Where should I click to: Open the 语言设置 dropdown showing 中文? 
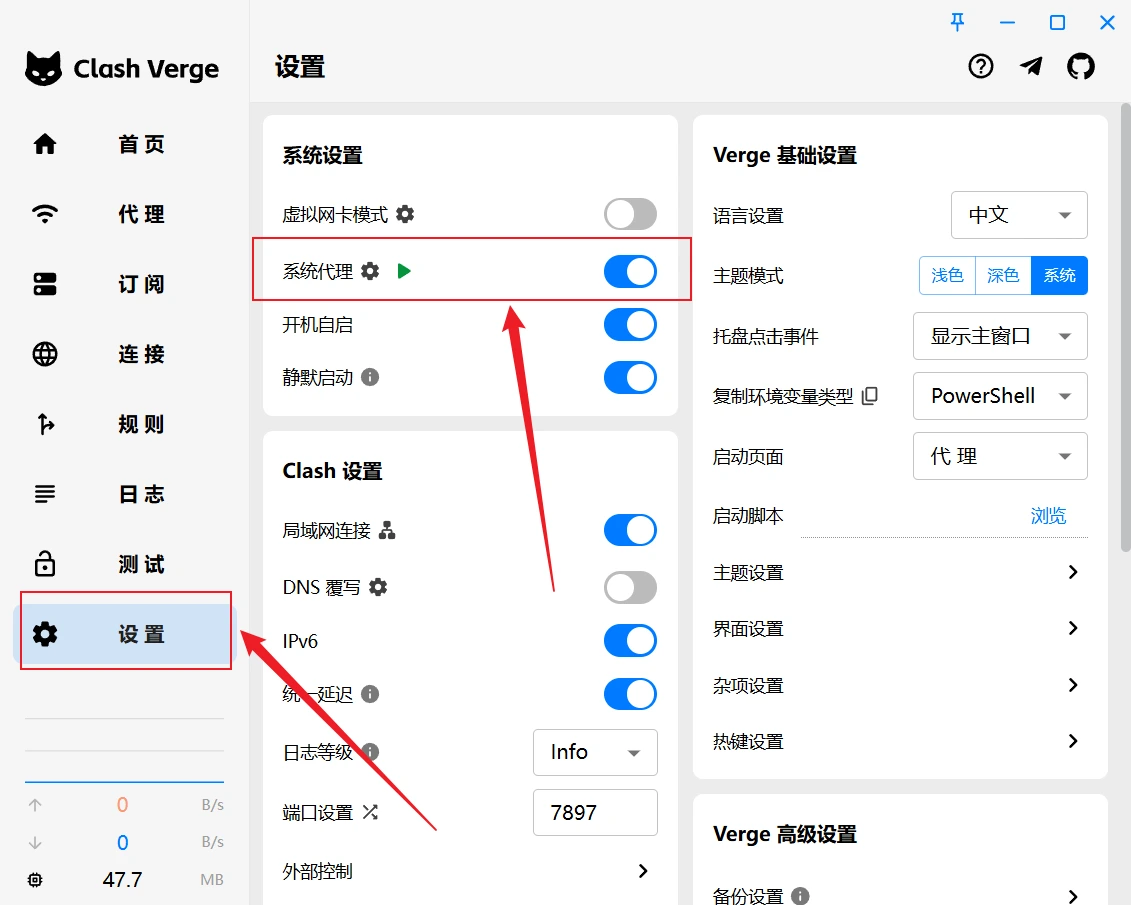[x=1018, y=215]
